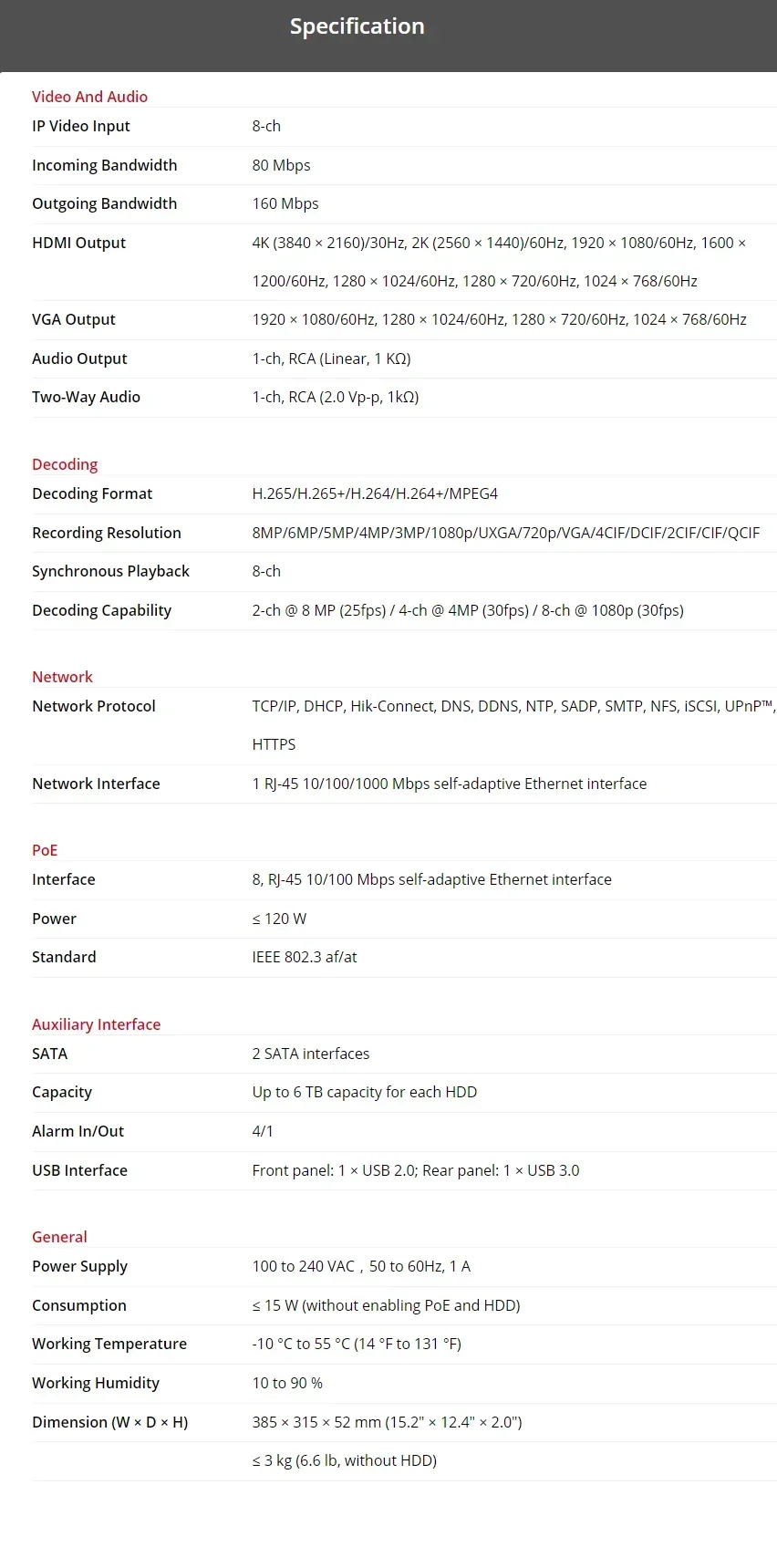Select the Dimension (W × D × H) label
The height and width of the screenshot is (1568, 777).
(109, 1422)
